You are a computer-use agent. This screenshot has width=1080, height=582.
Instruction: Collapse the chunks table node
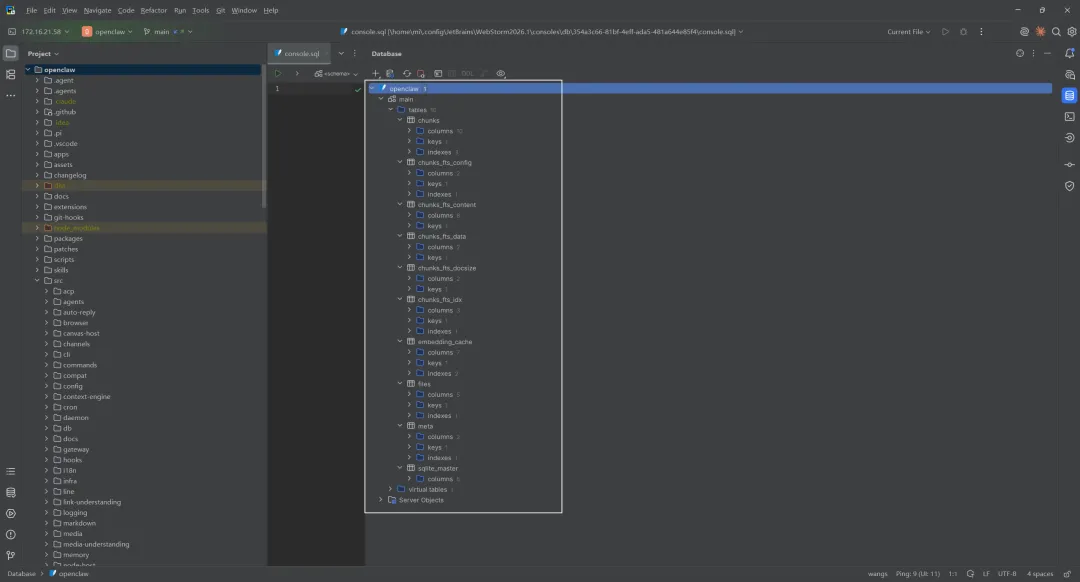pyautogui.click(x=399, y=120)
